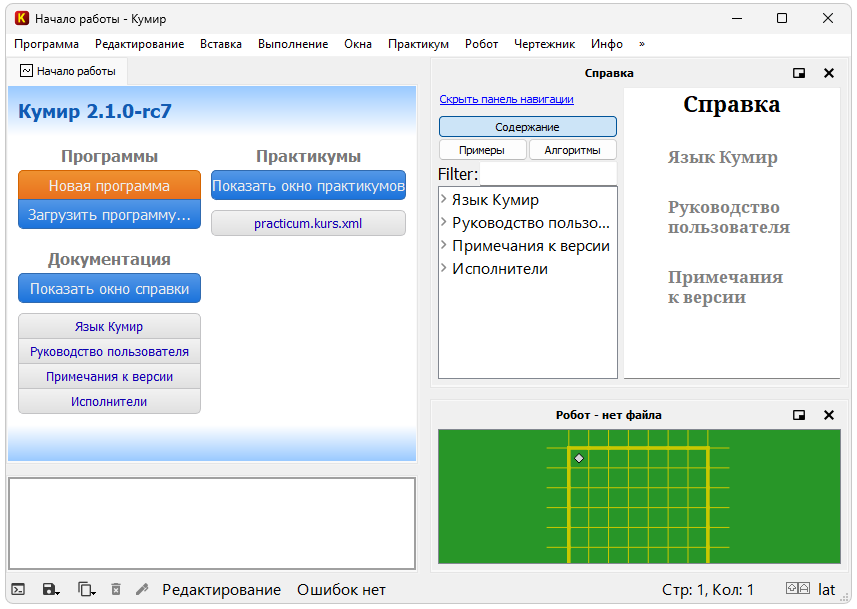Click Показать окно справки button
Image resolution: width=857 pixels, height=609 pixels.
tap(109, 288)
